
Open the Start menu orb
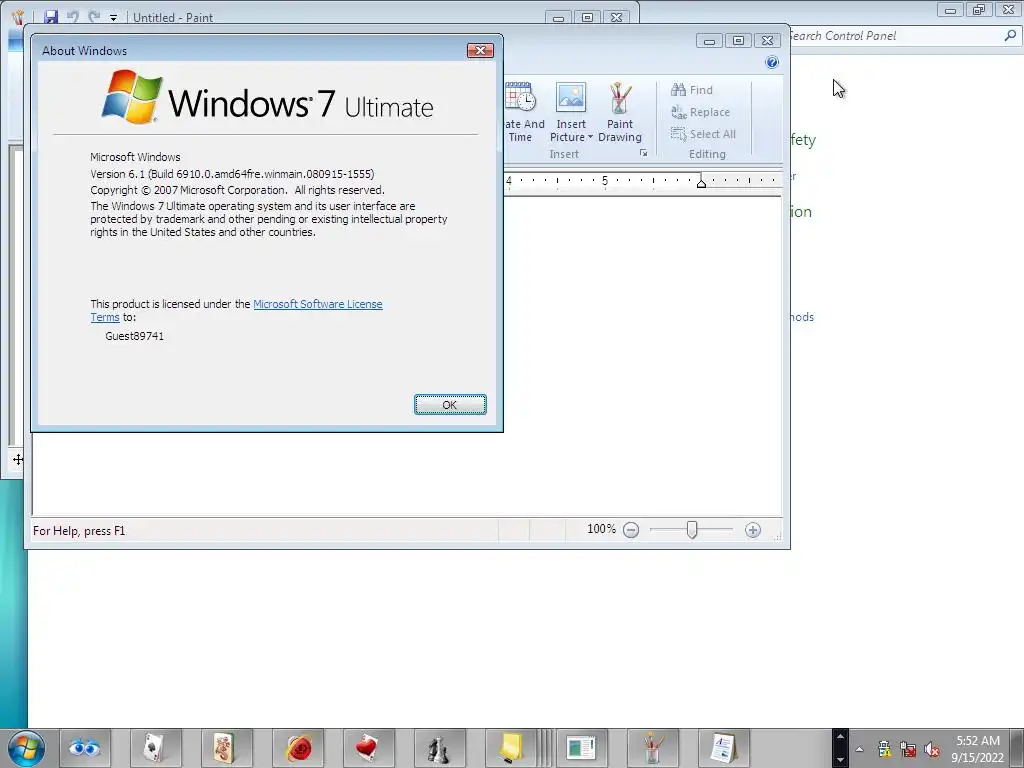[x=27, y=748]
